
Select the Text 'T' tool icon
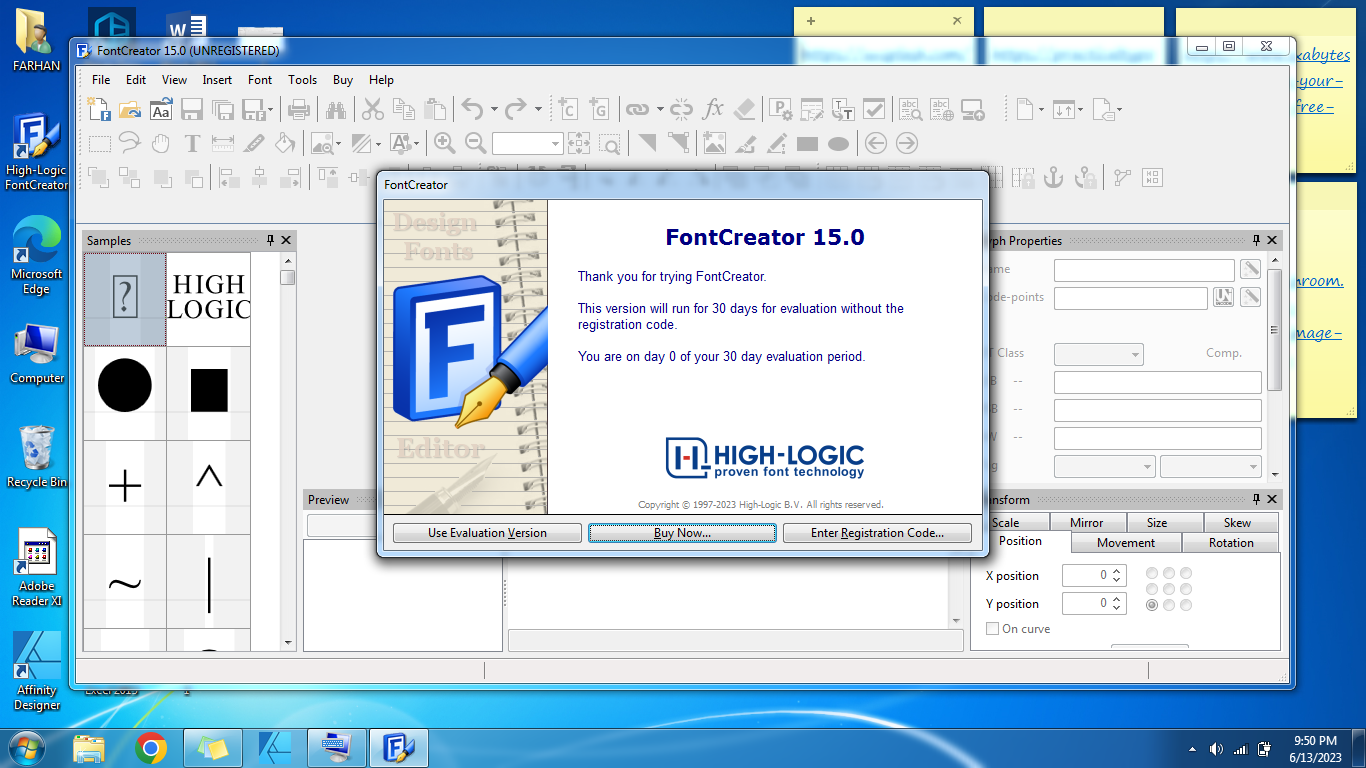pyautogui.click(x=192, y=143)
